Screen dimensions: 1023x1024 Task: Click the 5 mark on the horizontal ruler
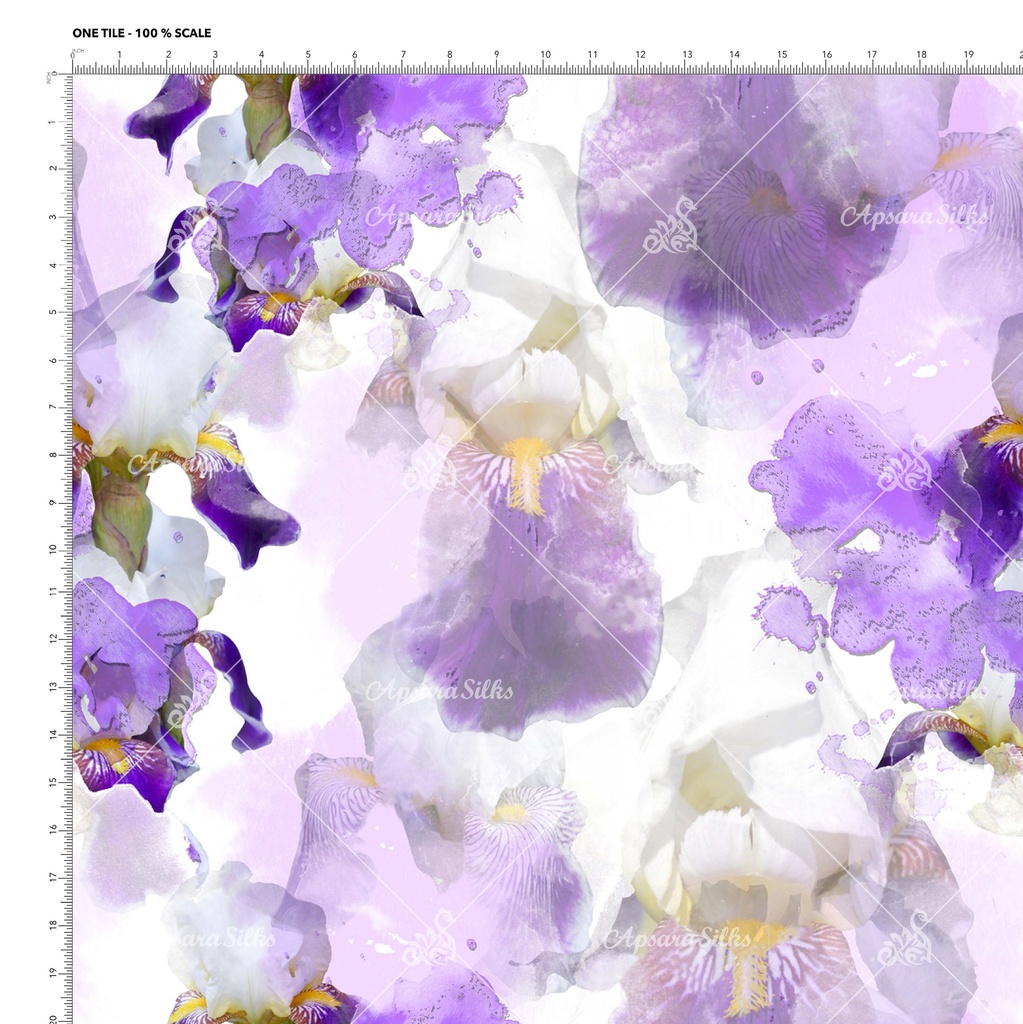(308, 55)
